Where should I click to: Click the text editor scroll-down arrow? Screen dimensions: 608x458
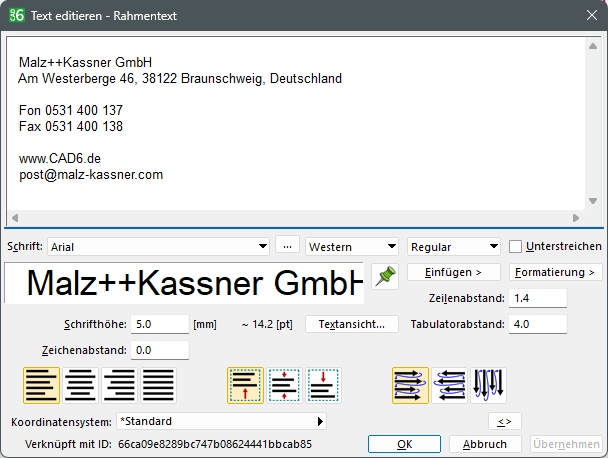click(x=592, y=201)
